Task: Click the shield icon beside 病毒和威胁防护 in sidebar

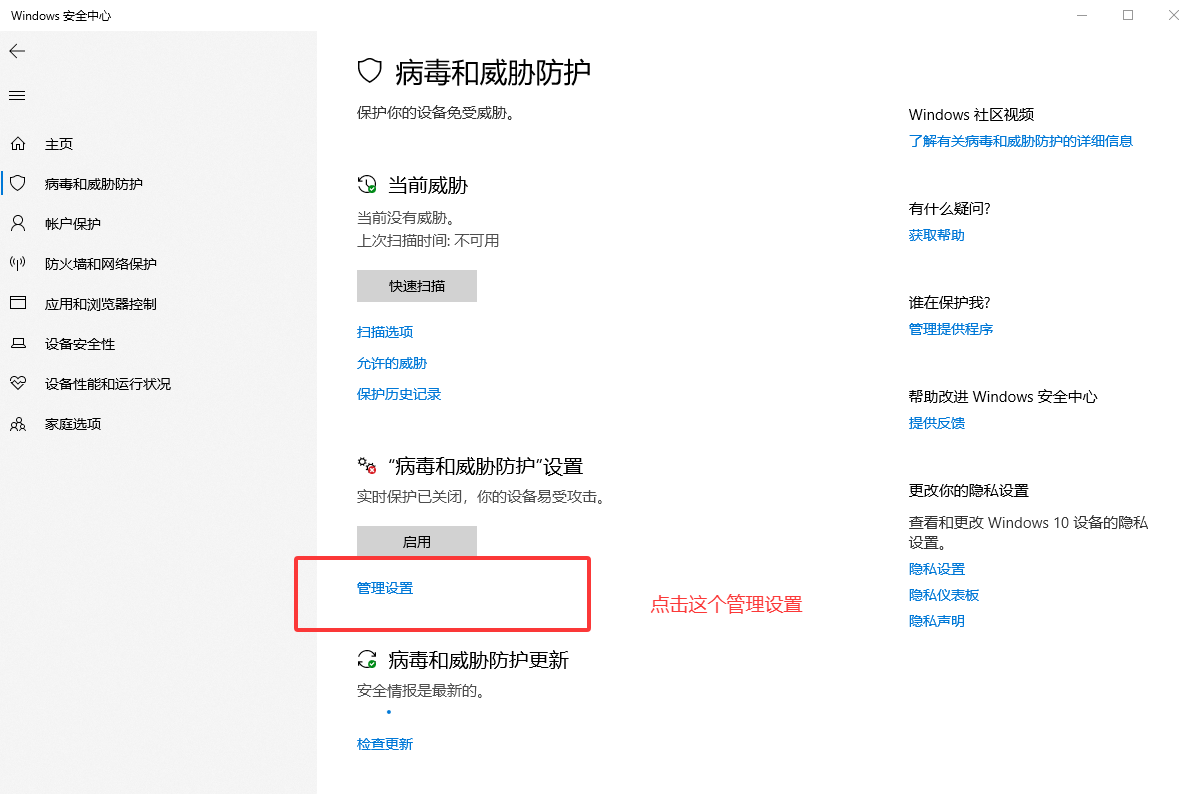Action: 18,183
